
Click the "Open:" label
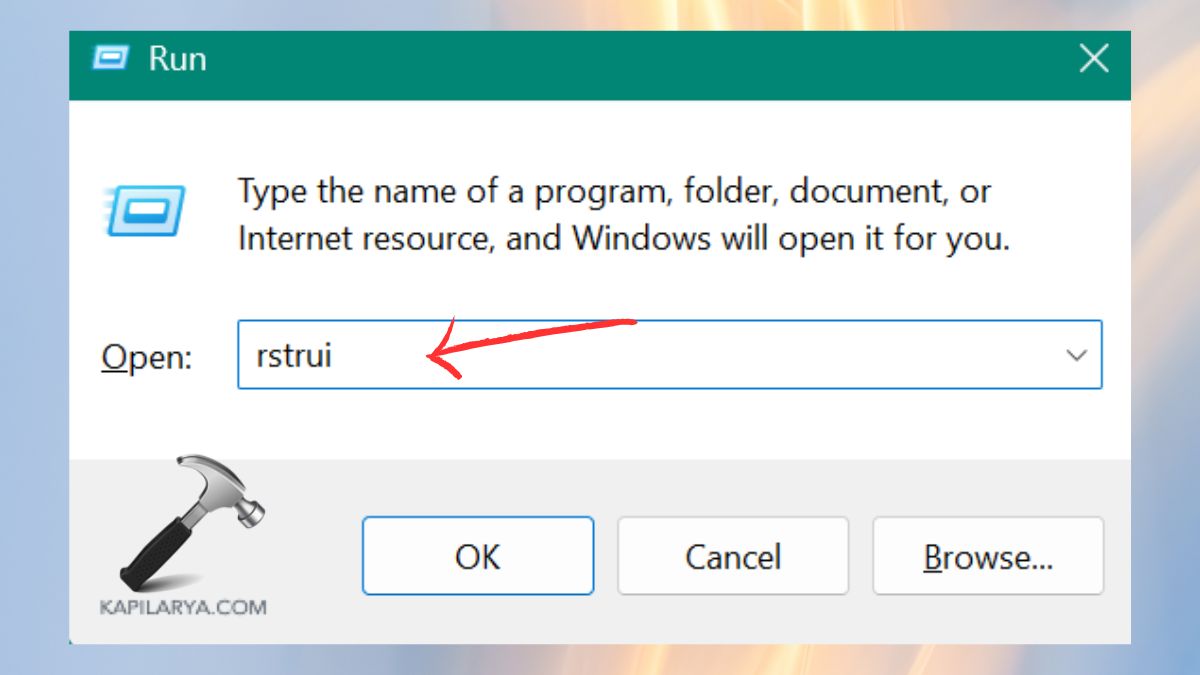(147, 357)
